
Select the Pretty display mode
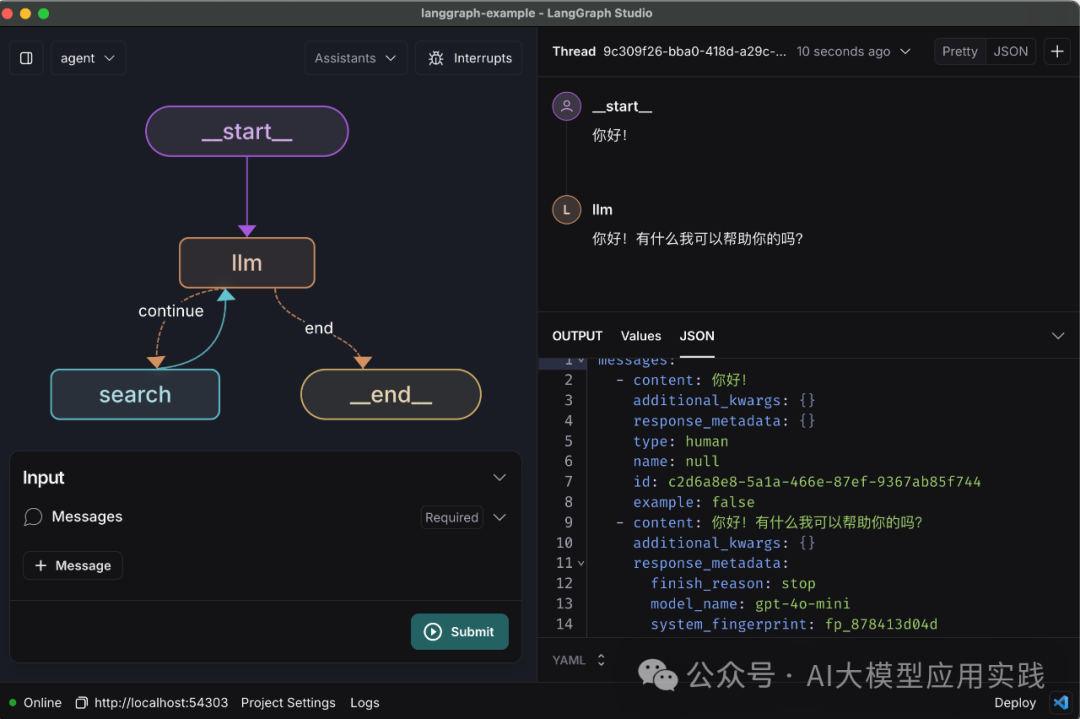(x=959, y=51)
